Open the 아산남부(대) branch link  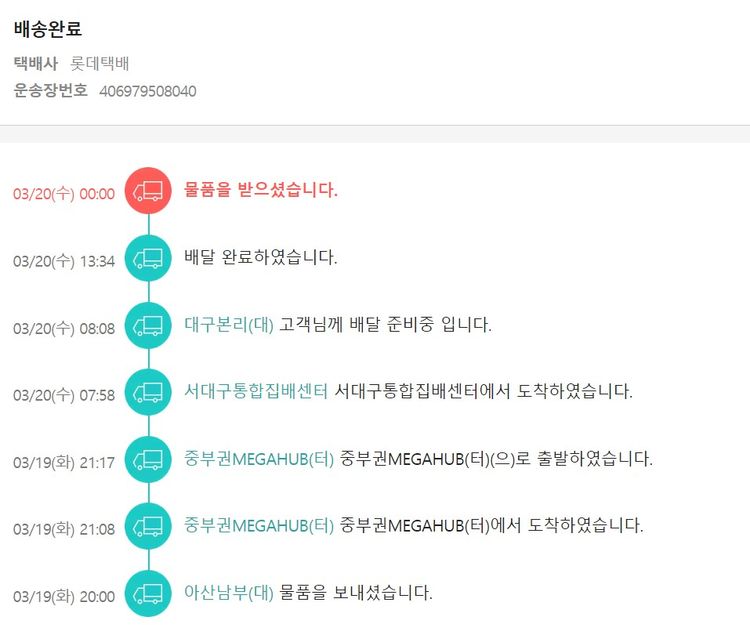(229, 593)
